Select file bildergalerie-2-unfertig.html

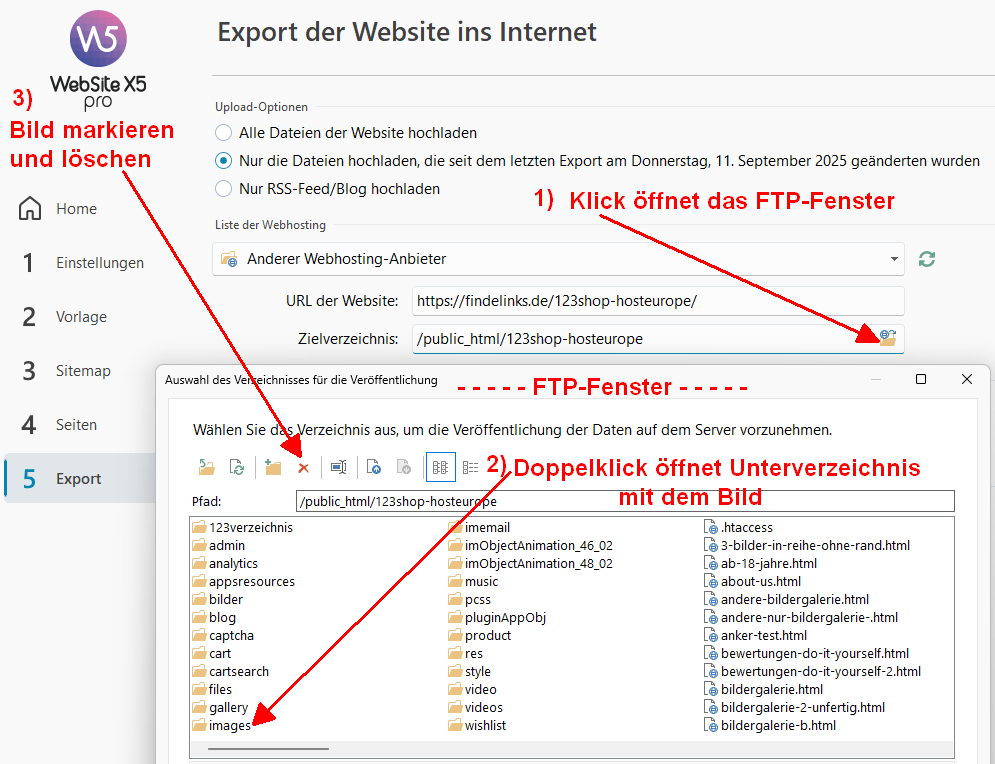[x=794, y=708]
